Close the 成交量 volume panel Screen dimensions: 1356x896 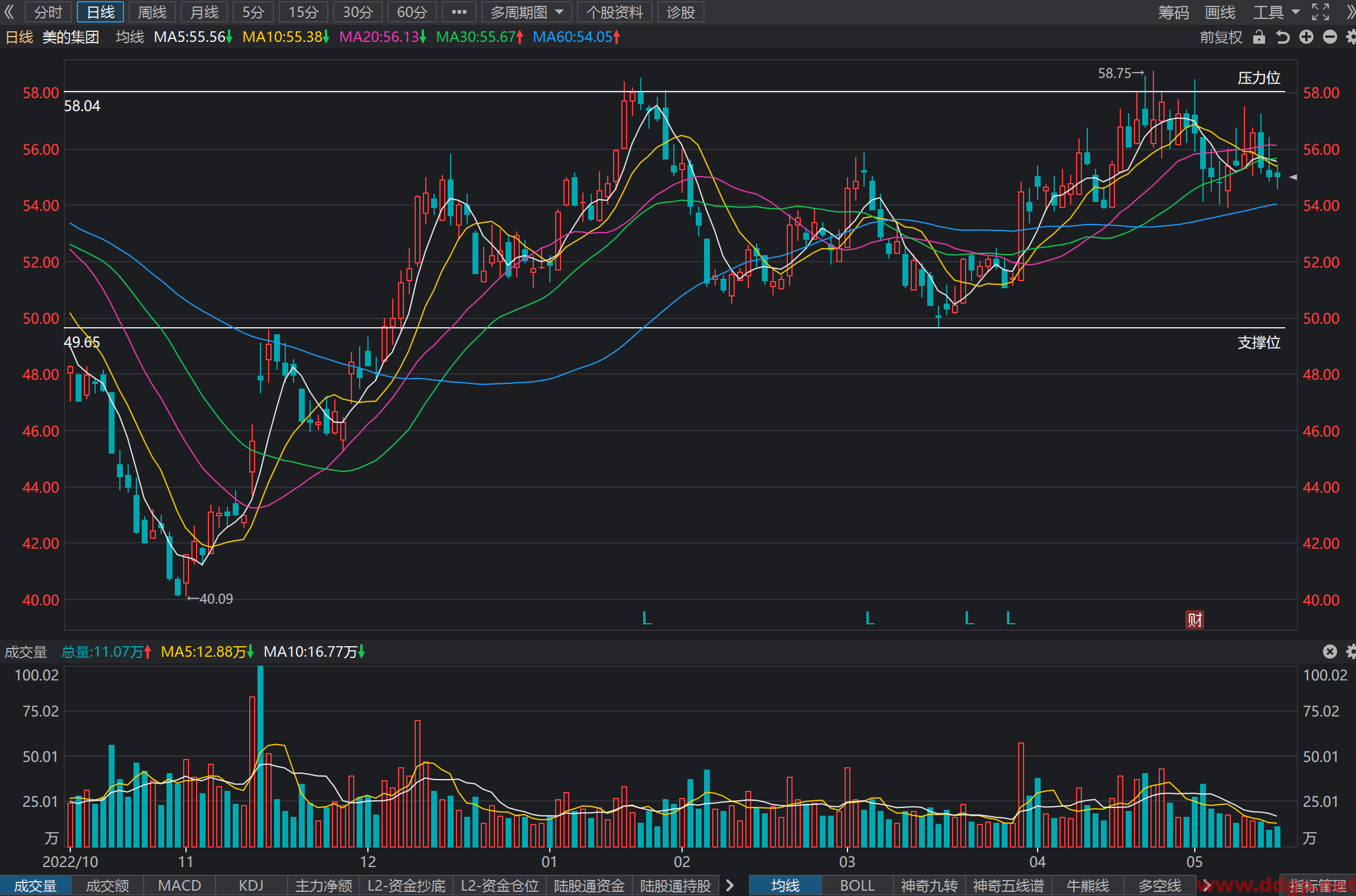click(x=1329, y=651)
